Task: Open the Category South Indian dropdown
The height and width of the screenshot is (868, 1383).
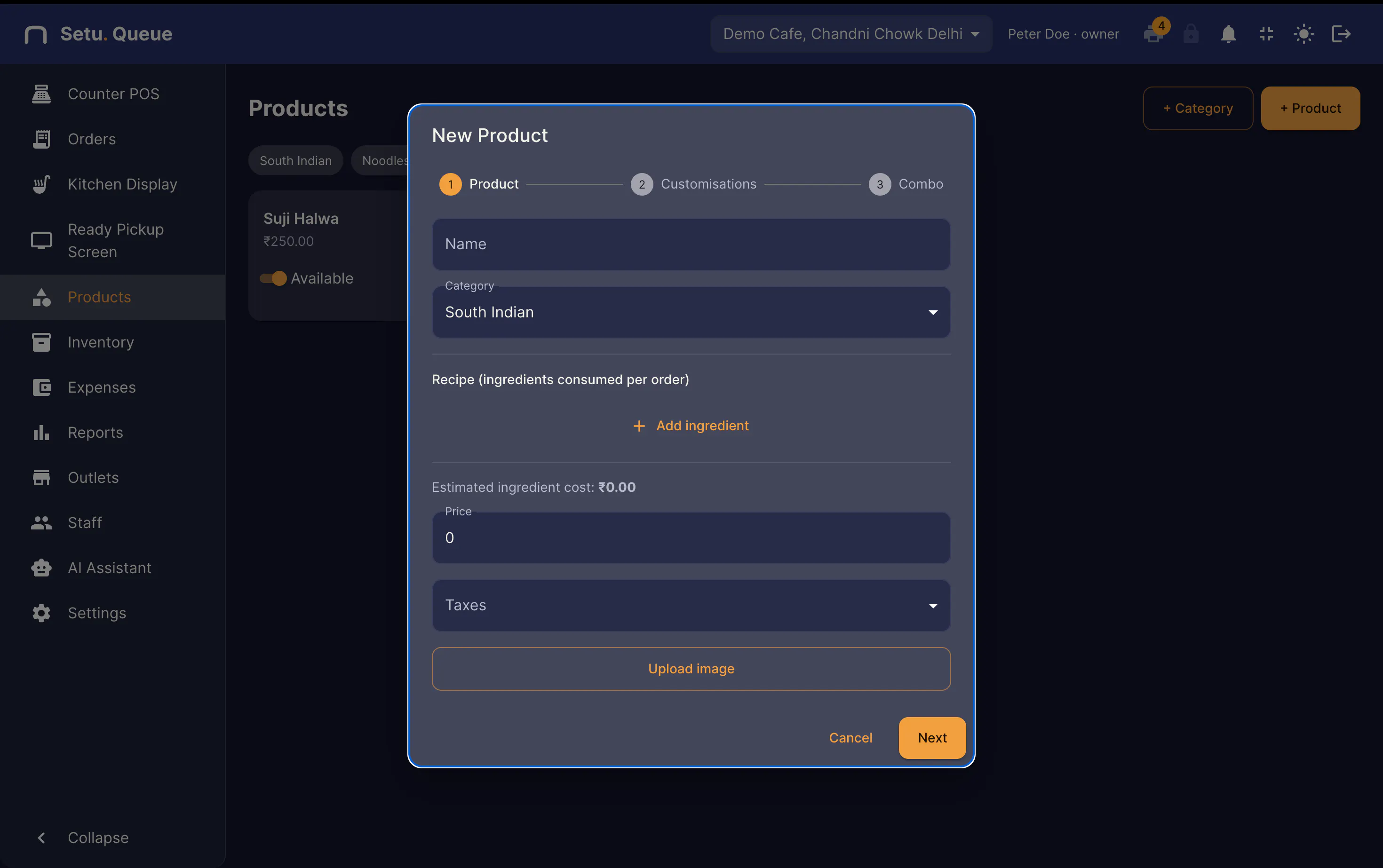Action: pyautogui.click(x=691, y=312)
